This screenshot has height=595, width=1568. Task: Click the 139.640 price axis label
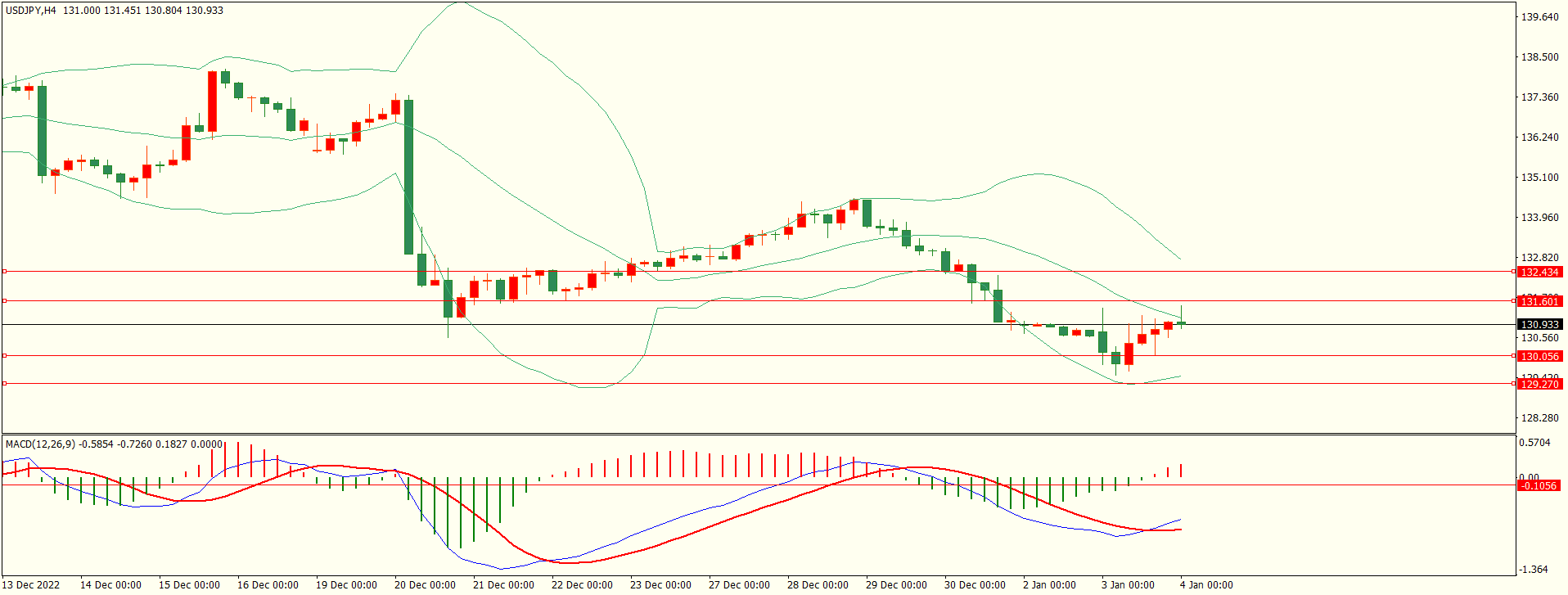point(1539,17)
